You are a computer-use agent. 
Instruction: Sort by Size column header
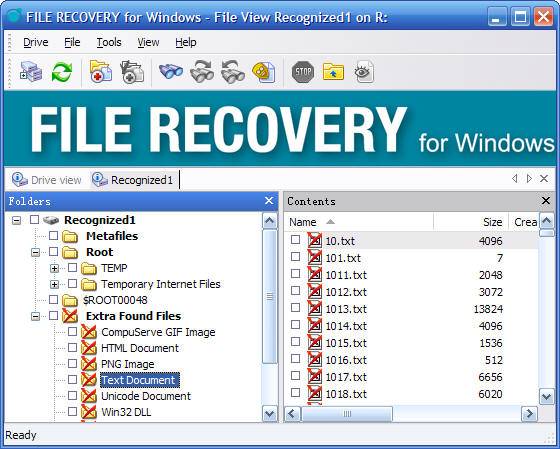pos(470,222)
